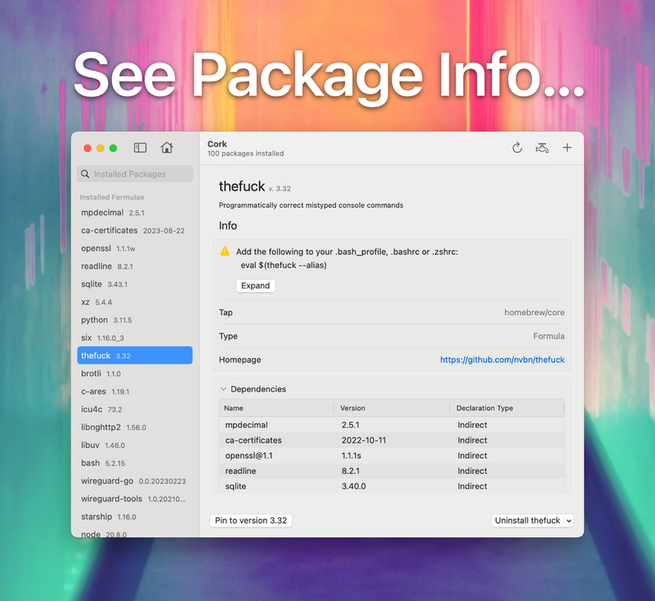Sort by Declaration Type column header
This screenshot has height=601, width=655.
click(x=507, y=408)
